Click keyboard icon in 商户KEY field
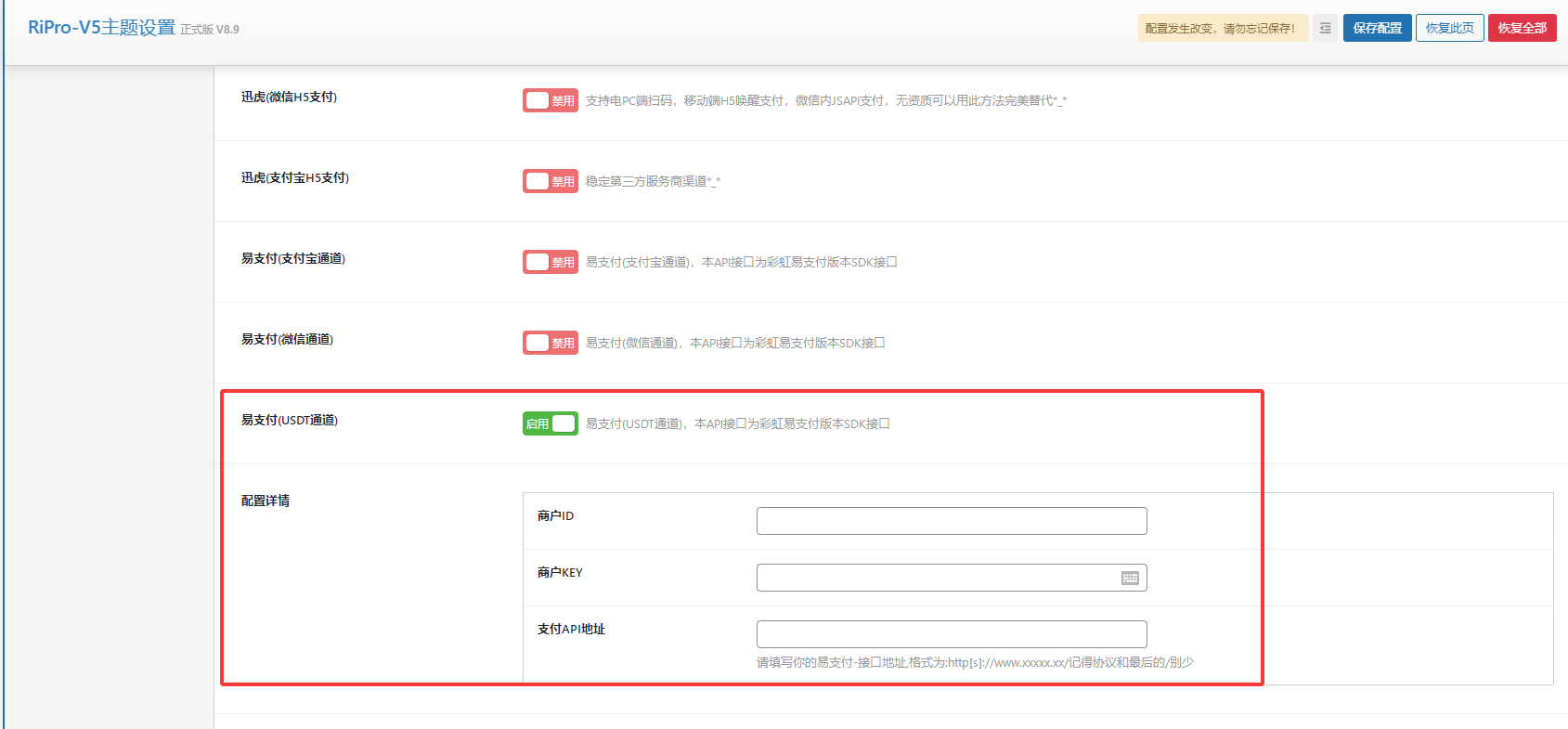Screen dimensions: 1568x729 point(1130,578)
